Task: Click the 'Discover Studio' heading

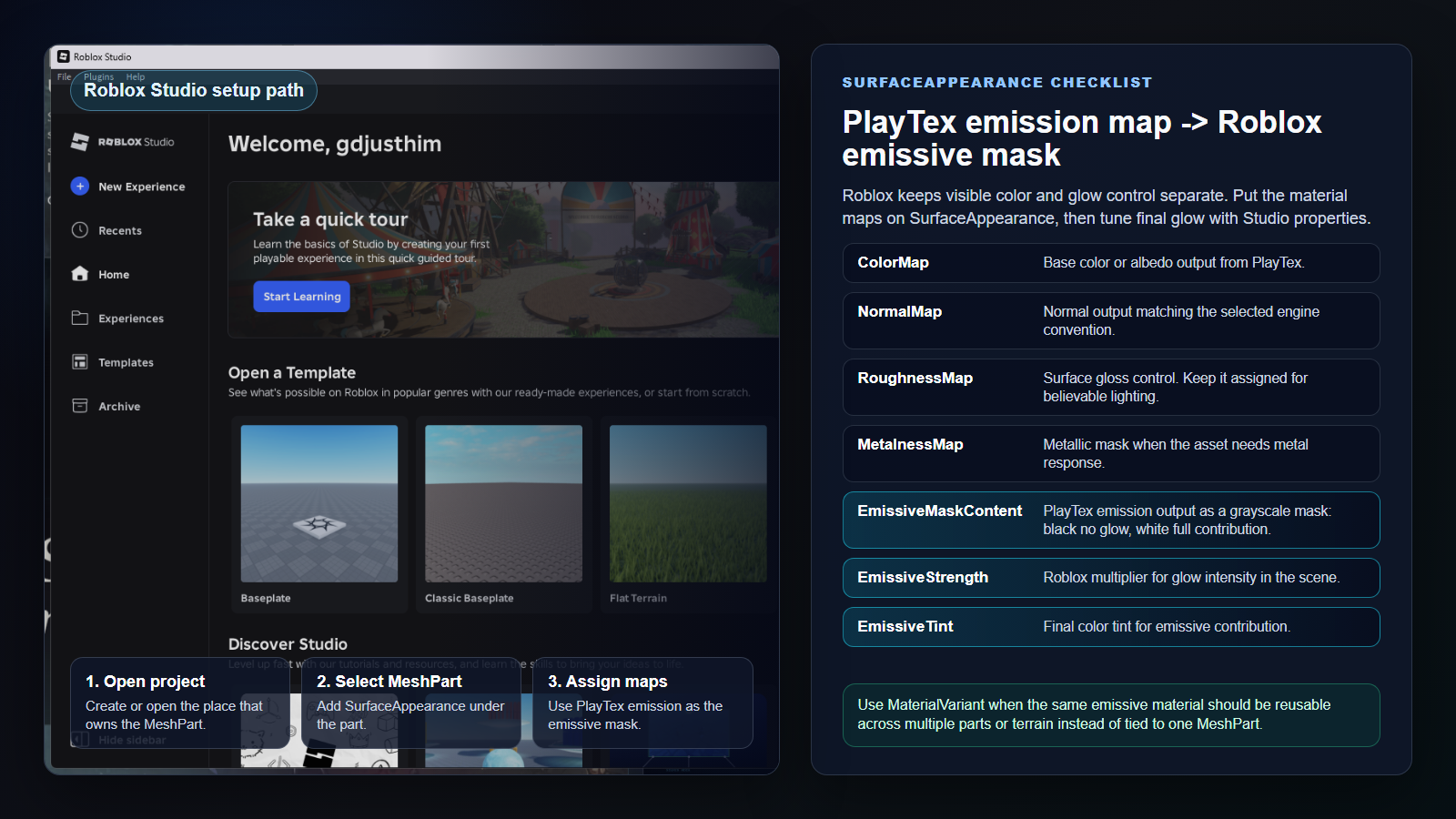Action: tap(288, 644)
